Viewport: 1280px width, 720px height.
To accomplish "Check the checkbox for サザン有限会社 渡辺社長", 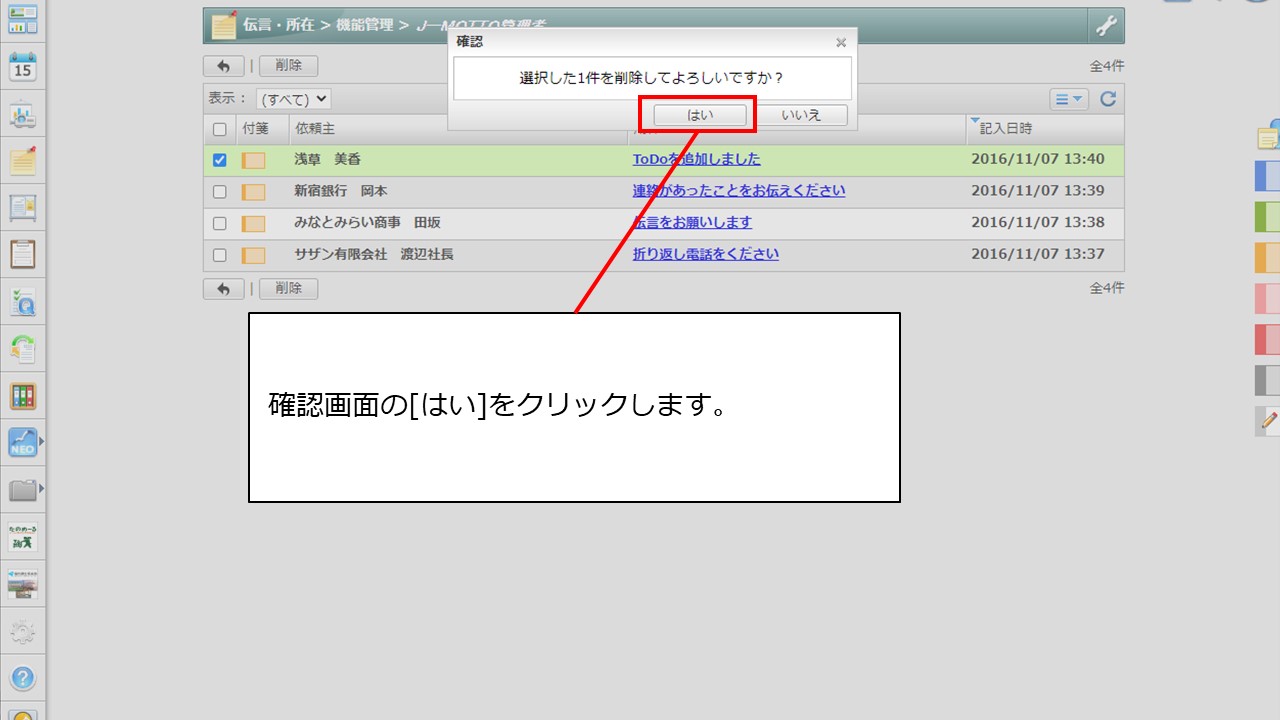I will pos(220,255).
